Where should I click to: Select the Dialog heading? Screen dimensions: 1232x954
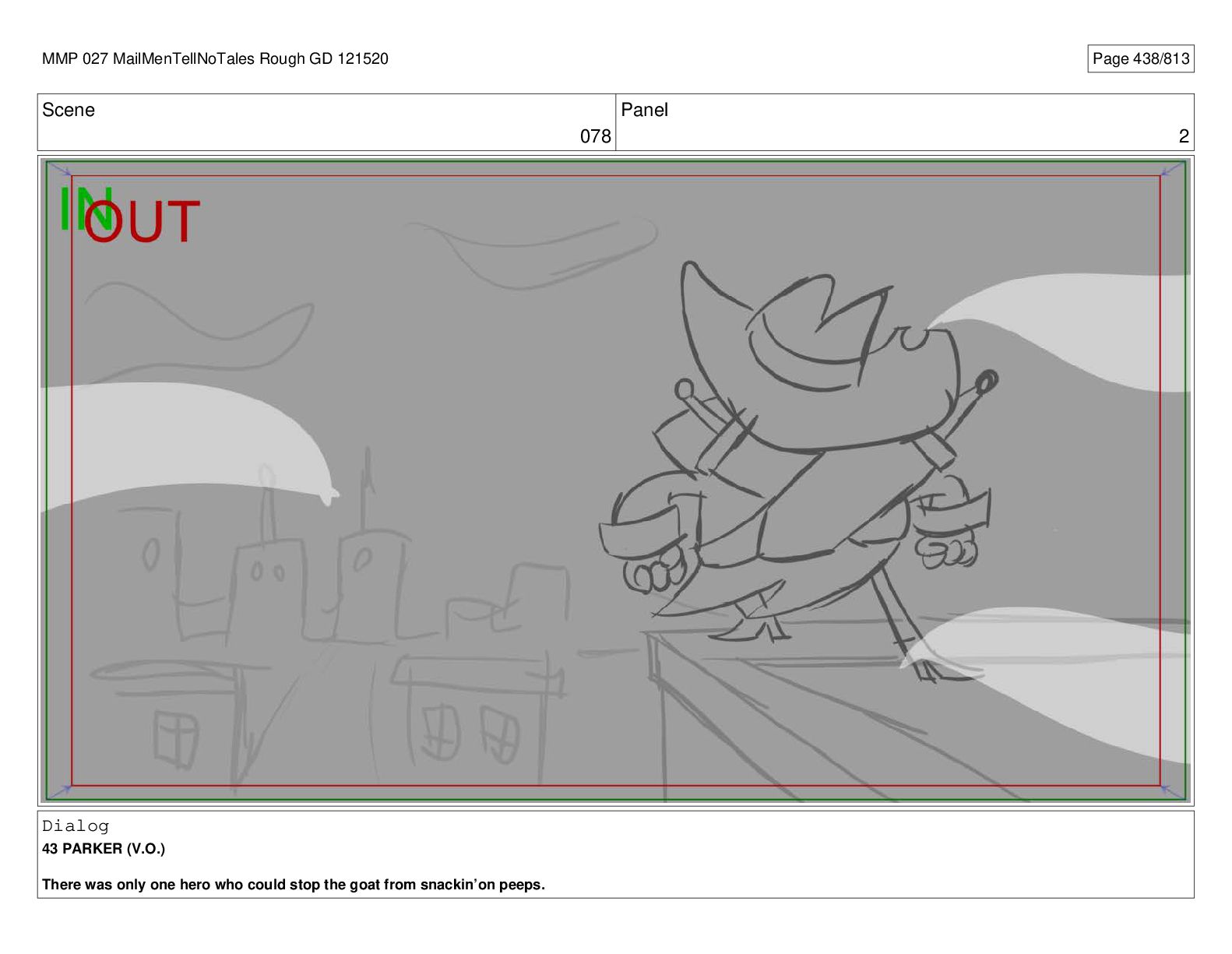(x=76, y=826)
